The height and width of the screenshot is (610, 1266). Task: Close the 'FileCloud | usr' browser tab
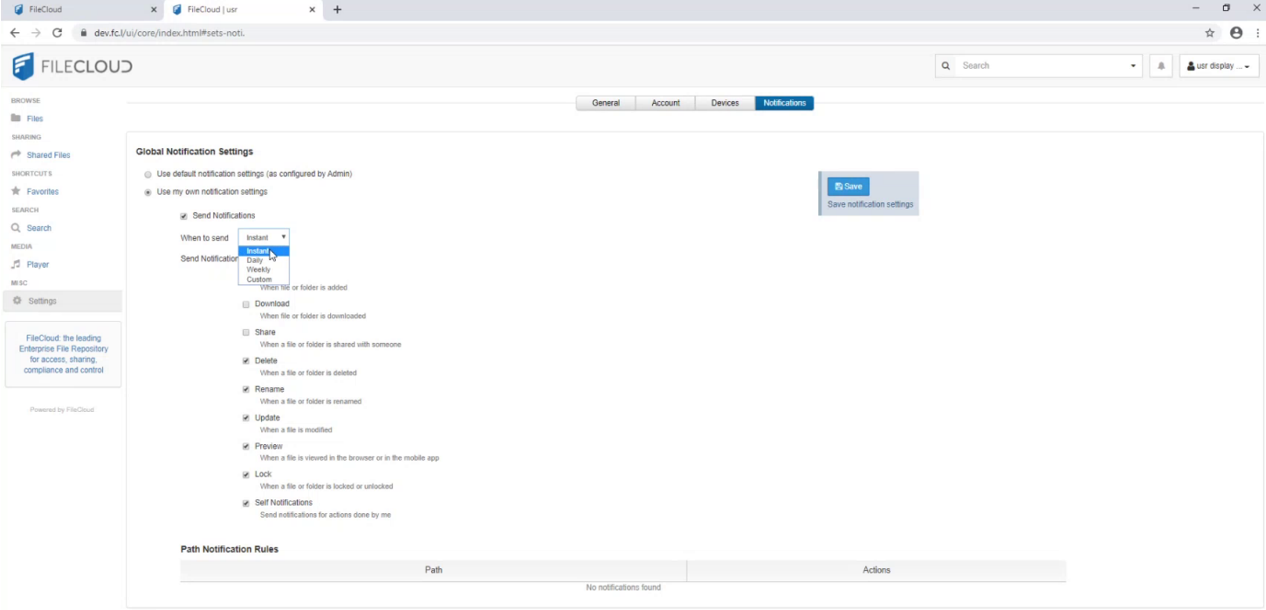pos(312,9)
